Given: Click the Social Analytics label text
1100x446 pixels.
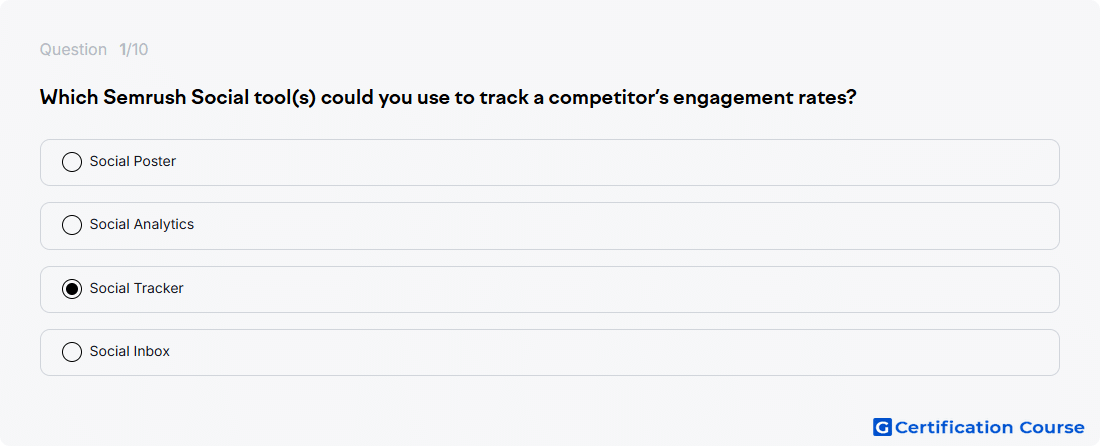Looking at the screenshot, I should 142,224.
